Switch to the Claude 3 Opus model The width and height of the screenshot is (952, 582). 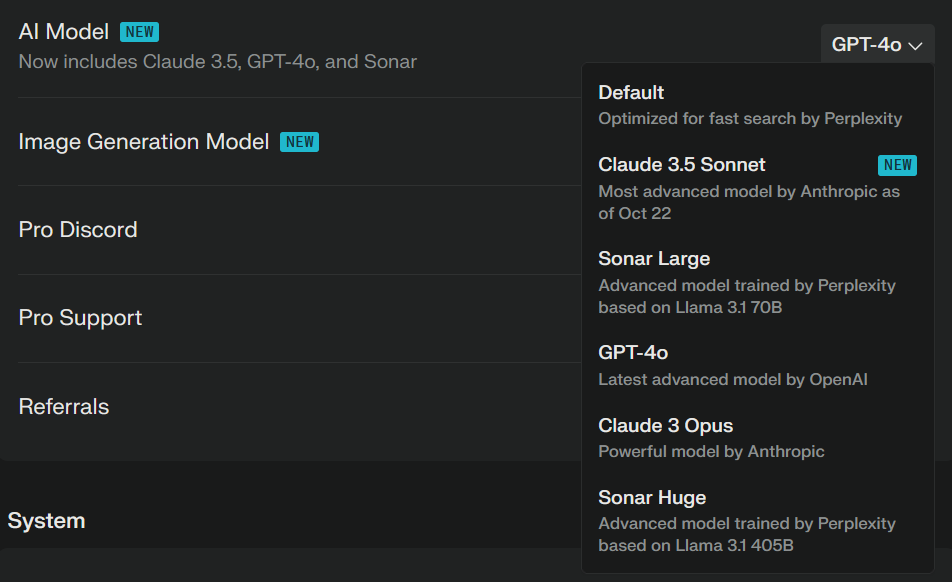666,426
